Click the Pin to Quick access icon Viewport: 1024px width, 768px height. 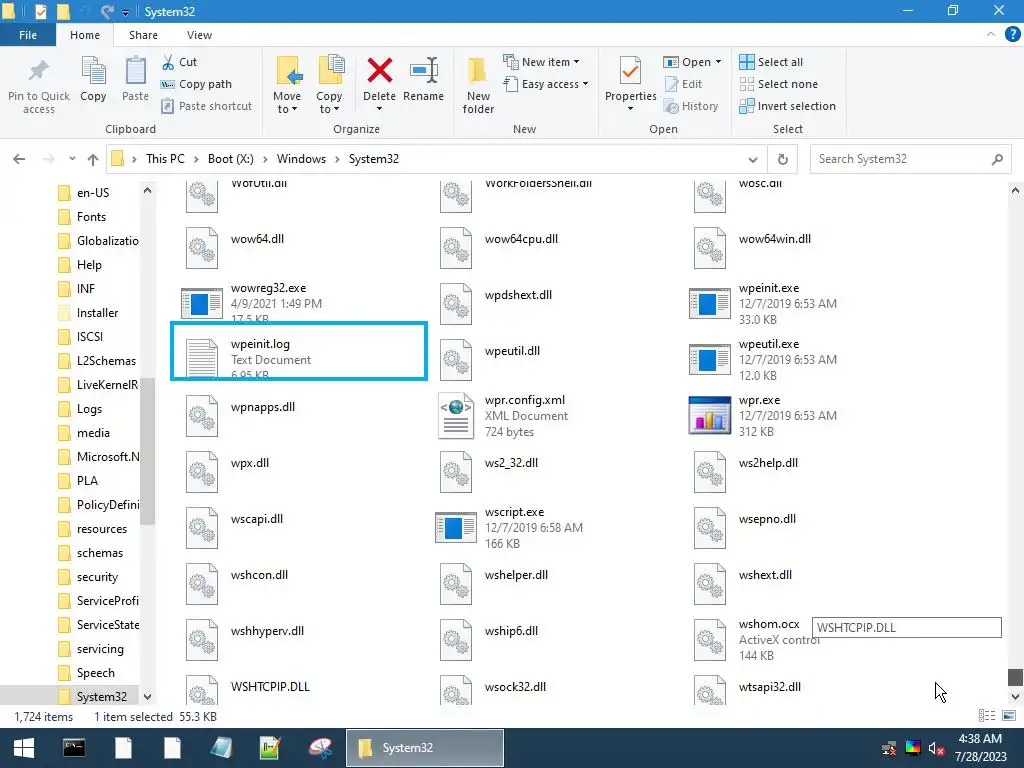[39, 71]
